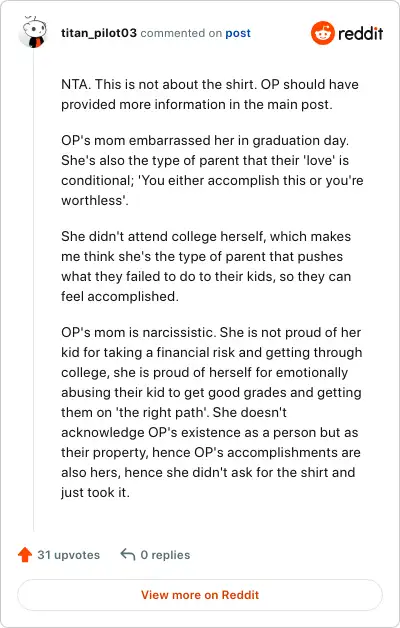This screenshot has width=400, height=628.
Task: Click the words 'just took it.'
Action: pos(95,492)
